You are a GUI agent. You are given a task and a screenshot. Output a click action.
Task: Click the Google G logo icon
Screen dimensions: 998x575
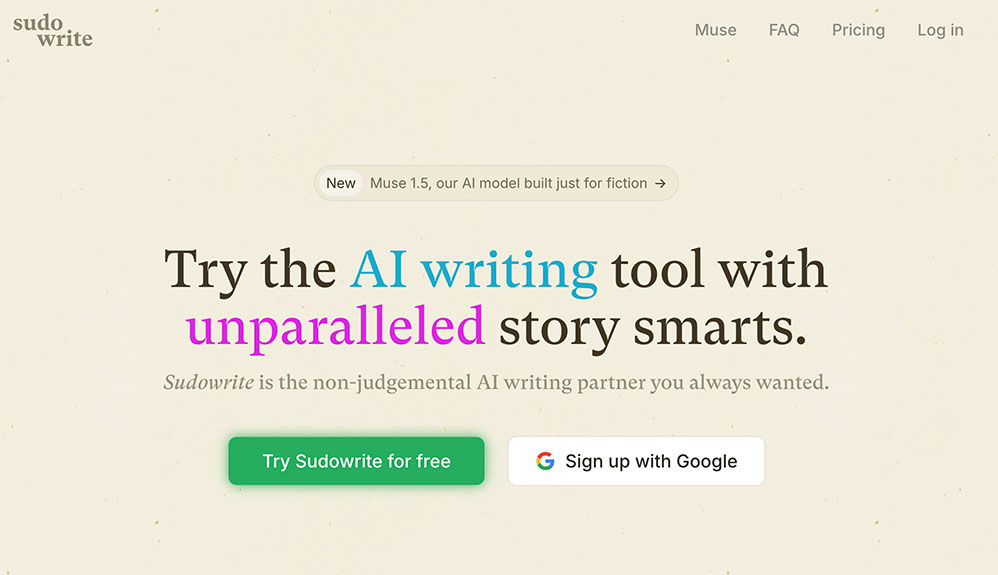[545, 461]
